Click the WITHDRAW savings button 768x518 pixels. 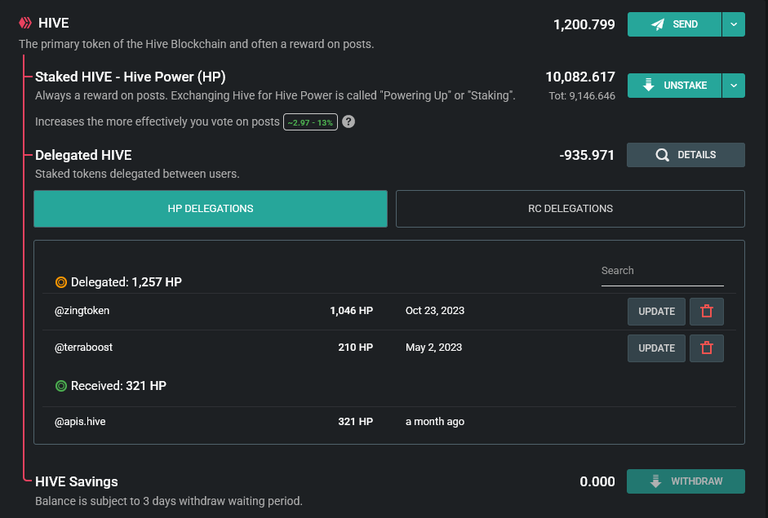686,481
